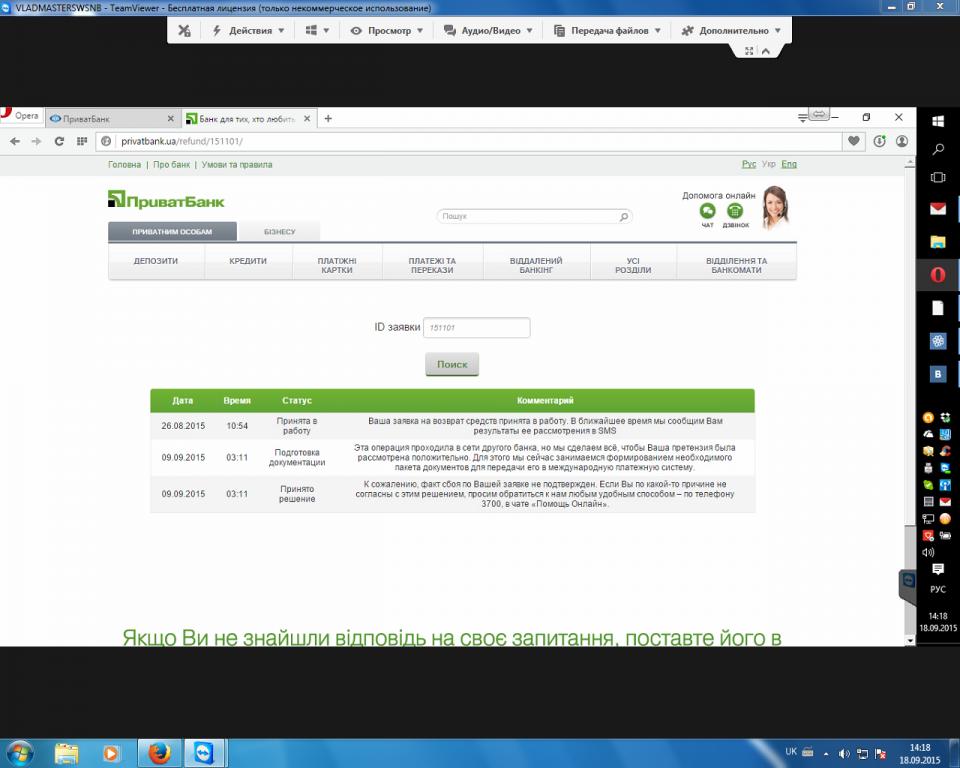Viewport: 960px width, 768px height.
Task: Click the ЧАТ online help icon
Action: tap(708, 212)
